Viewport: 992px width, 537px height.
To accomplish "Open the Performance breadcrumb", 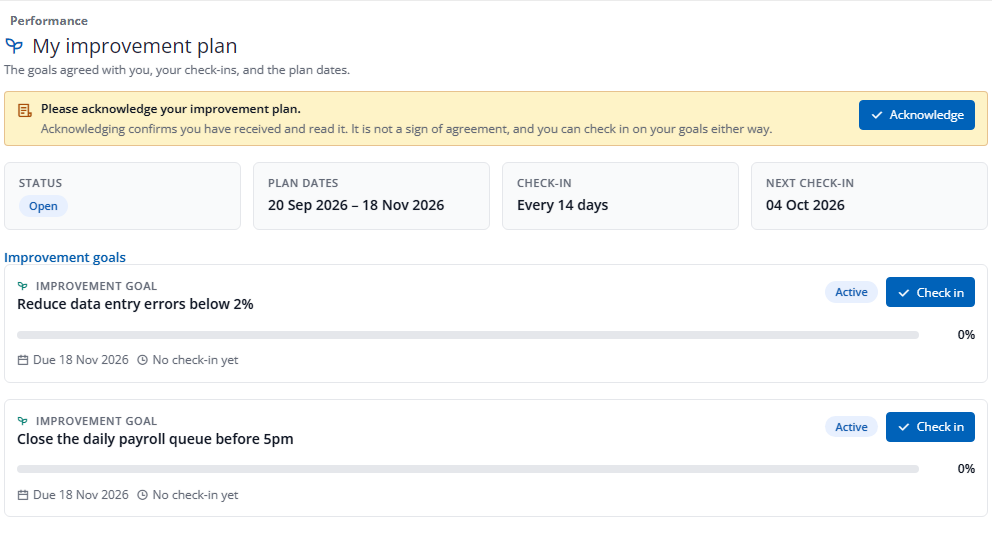I will coord(49,21).
